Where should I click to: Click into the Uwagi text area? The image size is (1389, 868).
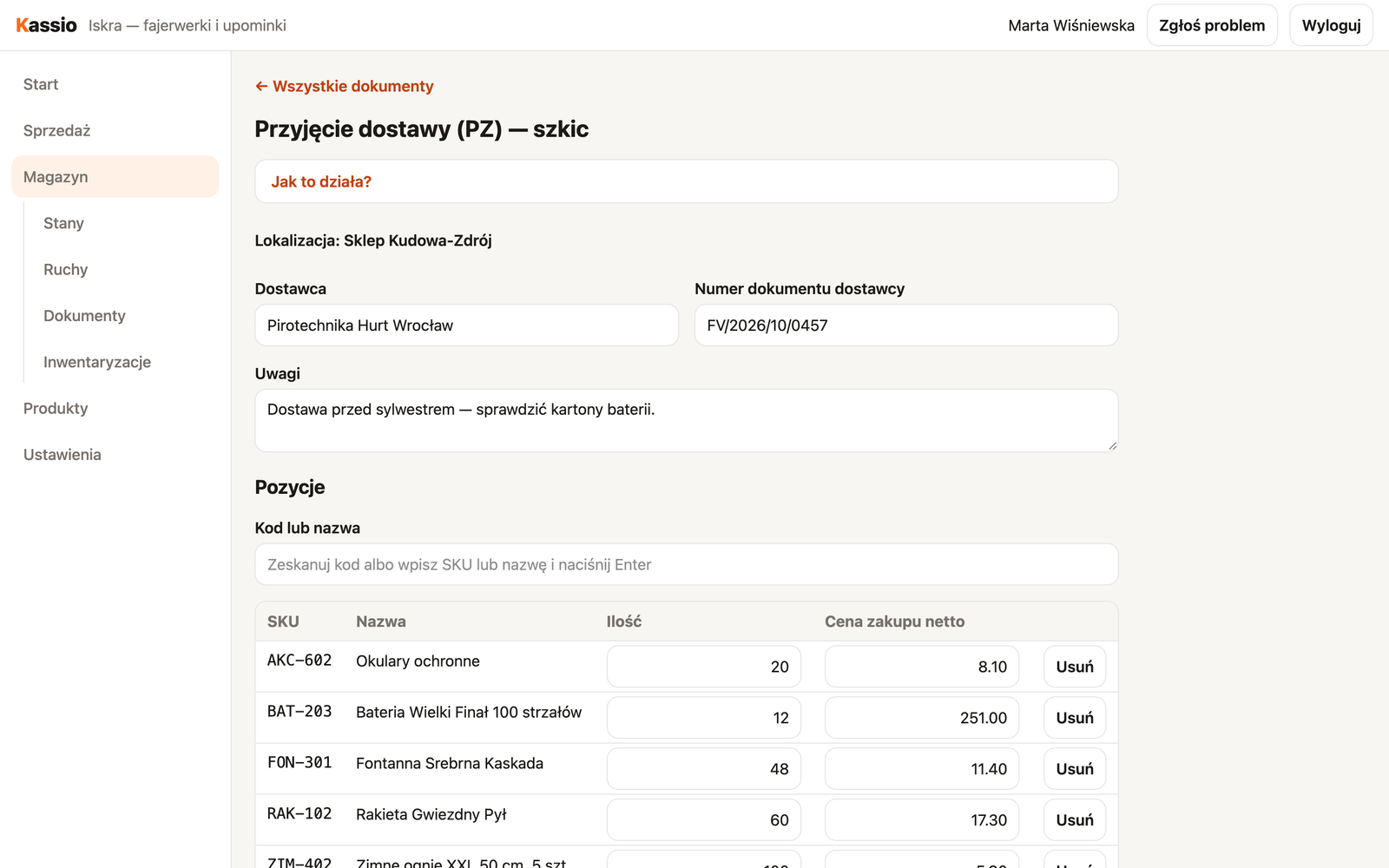[686, 420]
